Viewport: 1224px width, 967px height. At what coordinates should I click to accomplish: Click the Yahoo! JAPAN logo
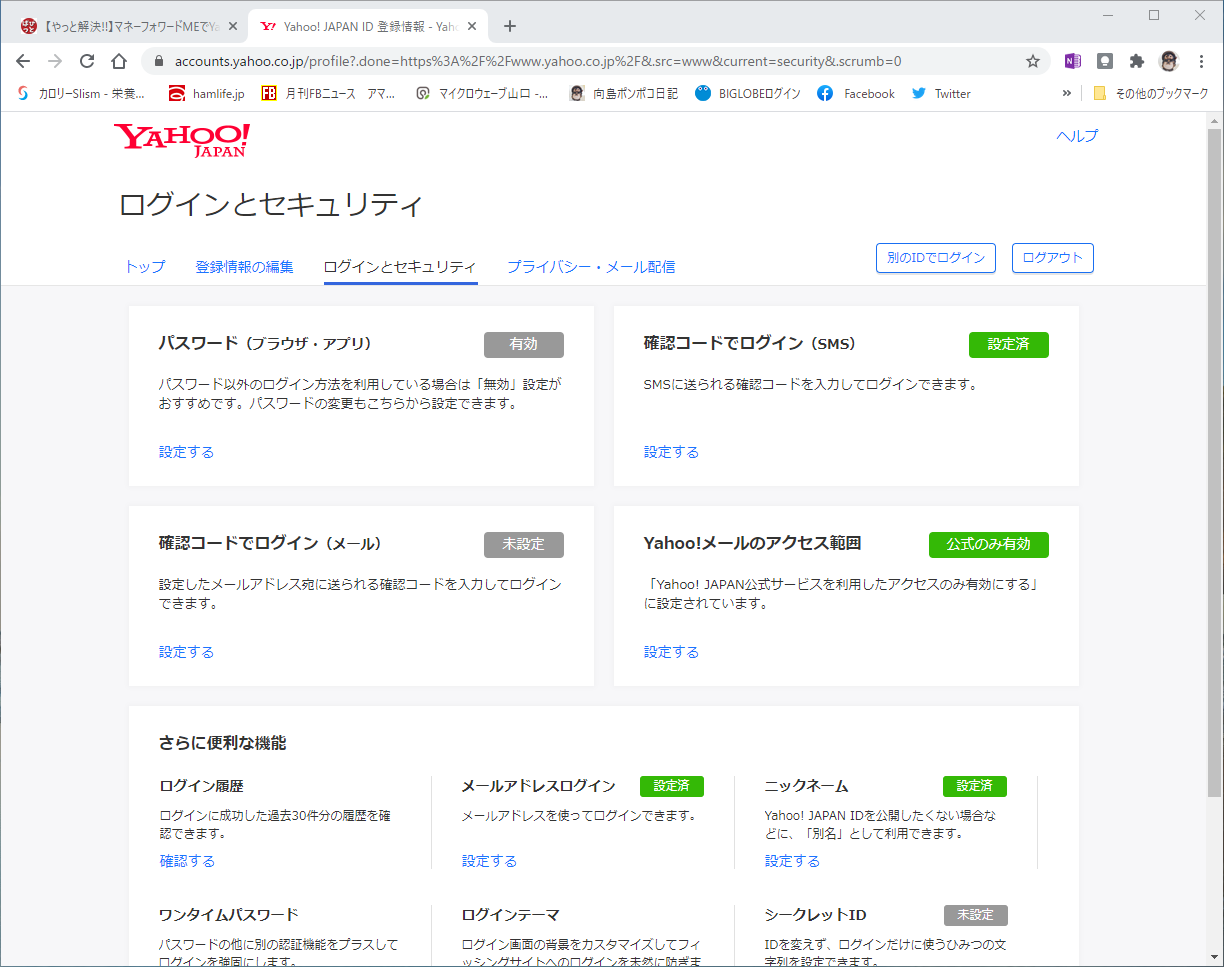click(x=181, y=140)
